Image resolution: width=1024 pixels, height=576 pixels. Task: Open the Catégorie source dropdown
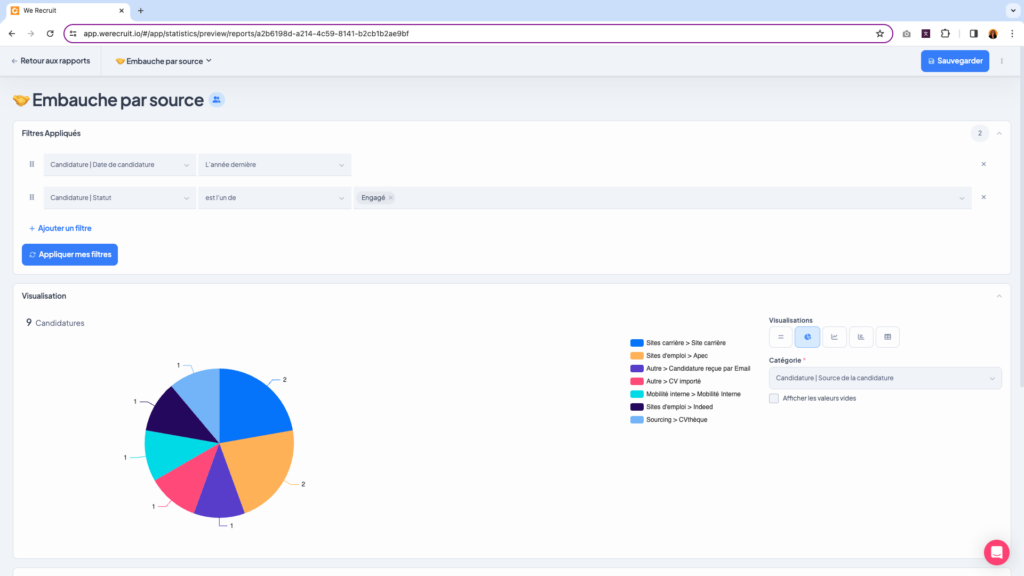(x=885, y=378)
